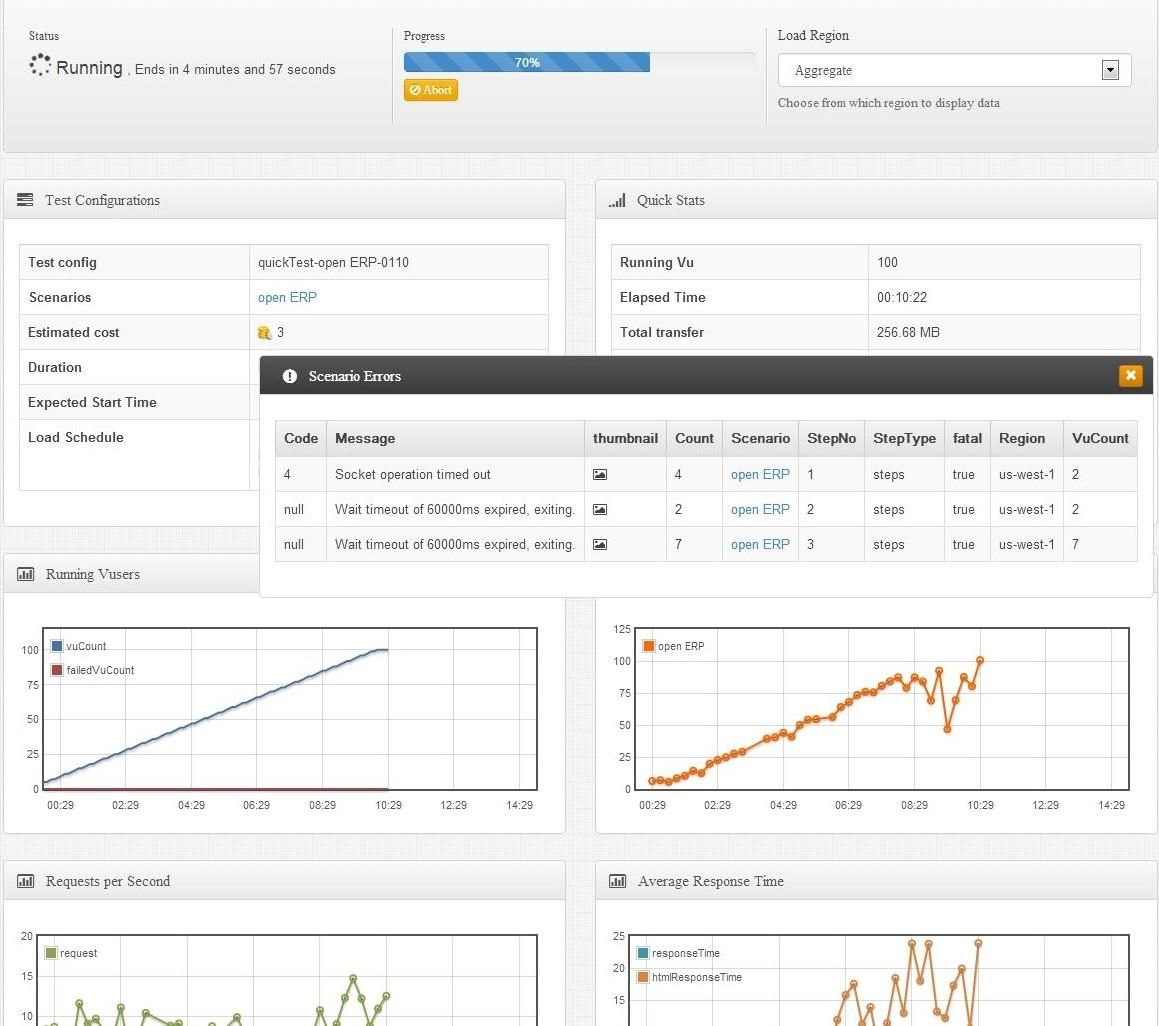Click the Requests per Second chart icon
The image size is (1159, 1026).
[x=26, y=881]
